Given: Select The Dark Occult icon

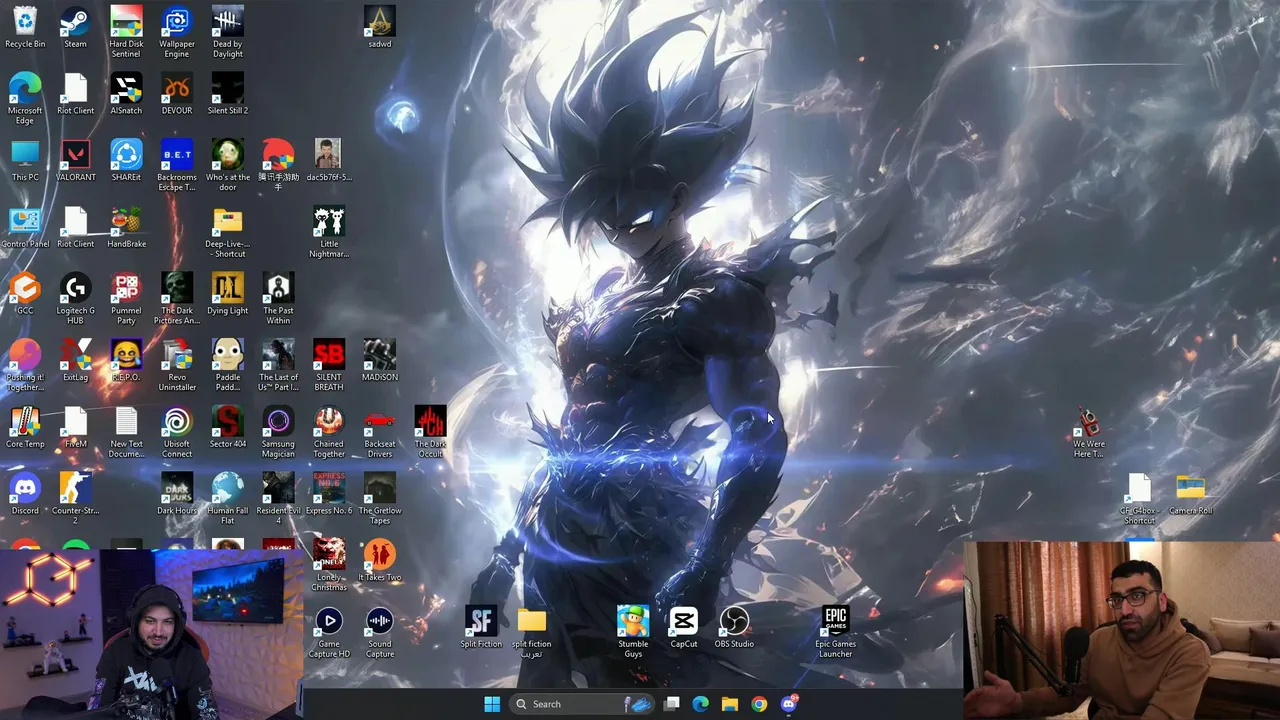Looking at the screenshot, I should pyautogui.click(x=430, y=433).
